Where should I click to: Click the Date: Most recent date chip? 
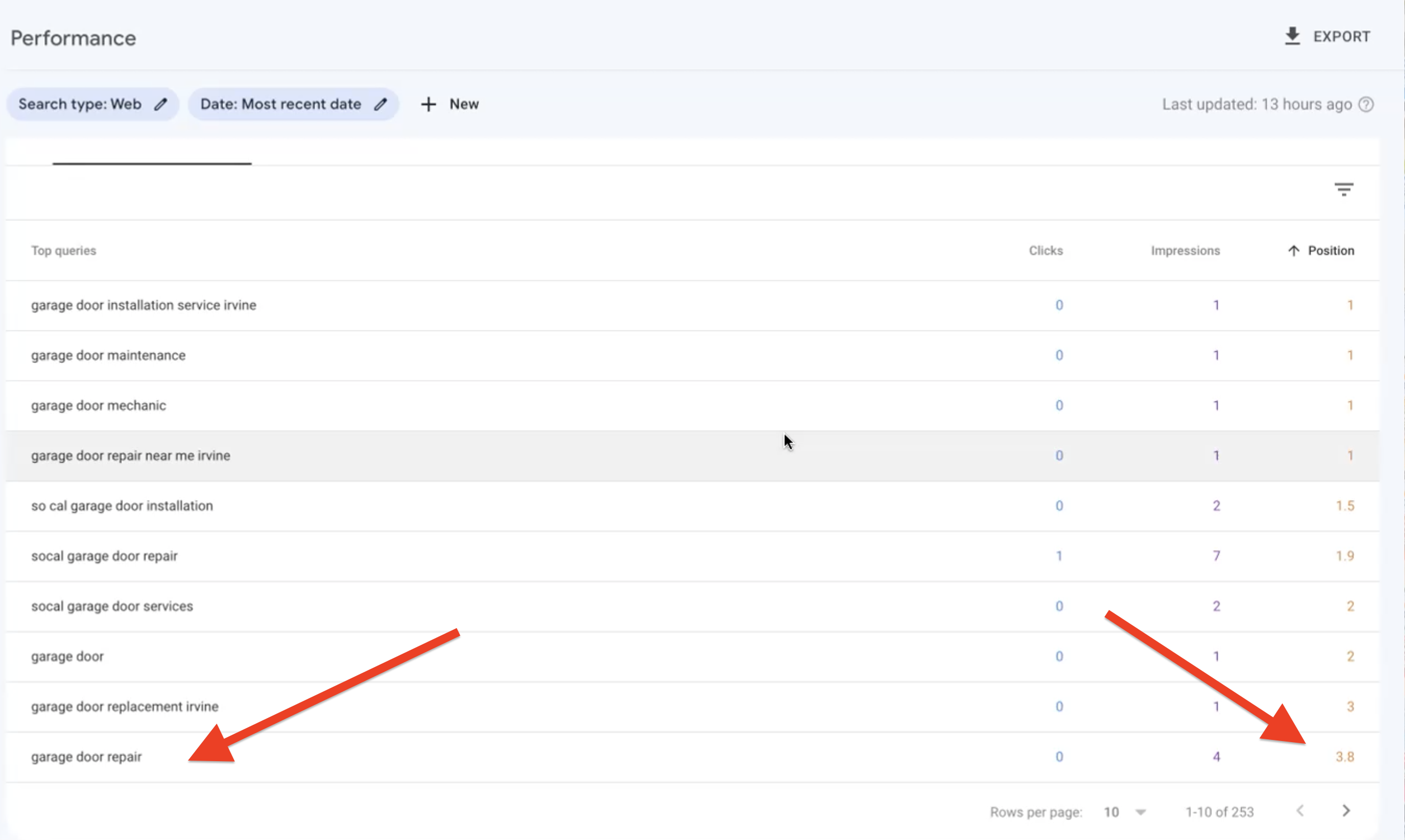[280, 104]
